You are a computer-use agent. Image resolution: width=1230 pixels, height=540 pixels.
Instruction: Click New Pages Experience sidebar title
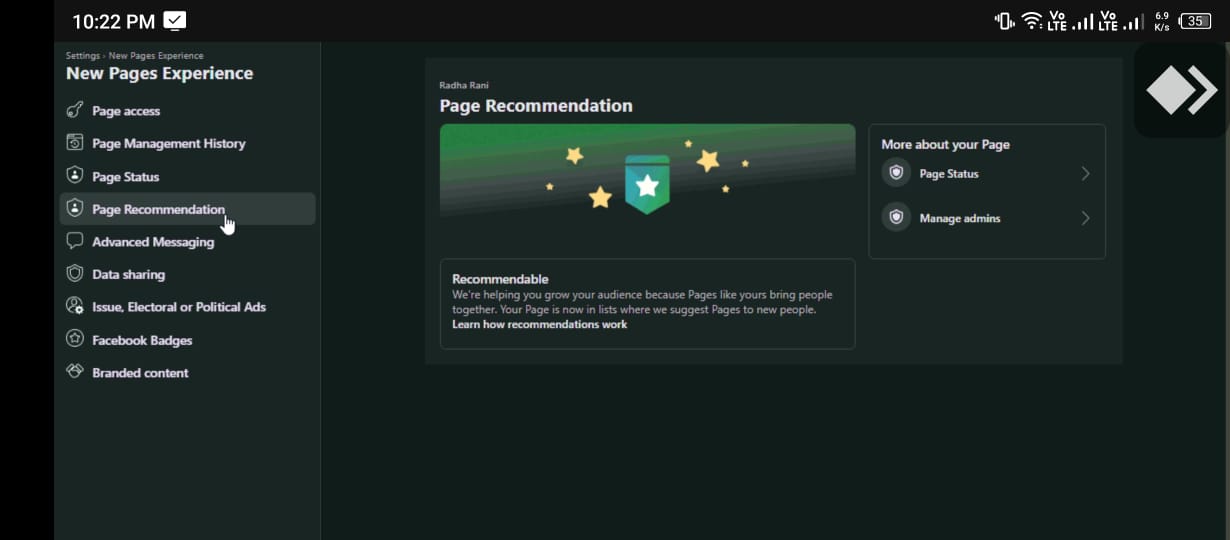159,73
